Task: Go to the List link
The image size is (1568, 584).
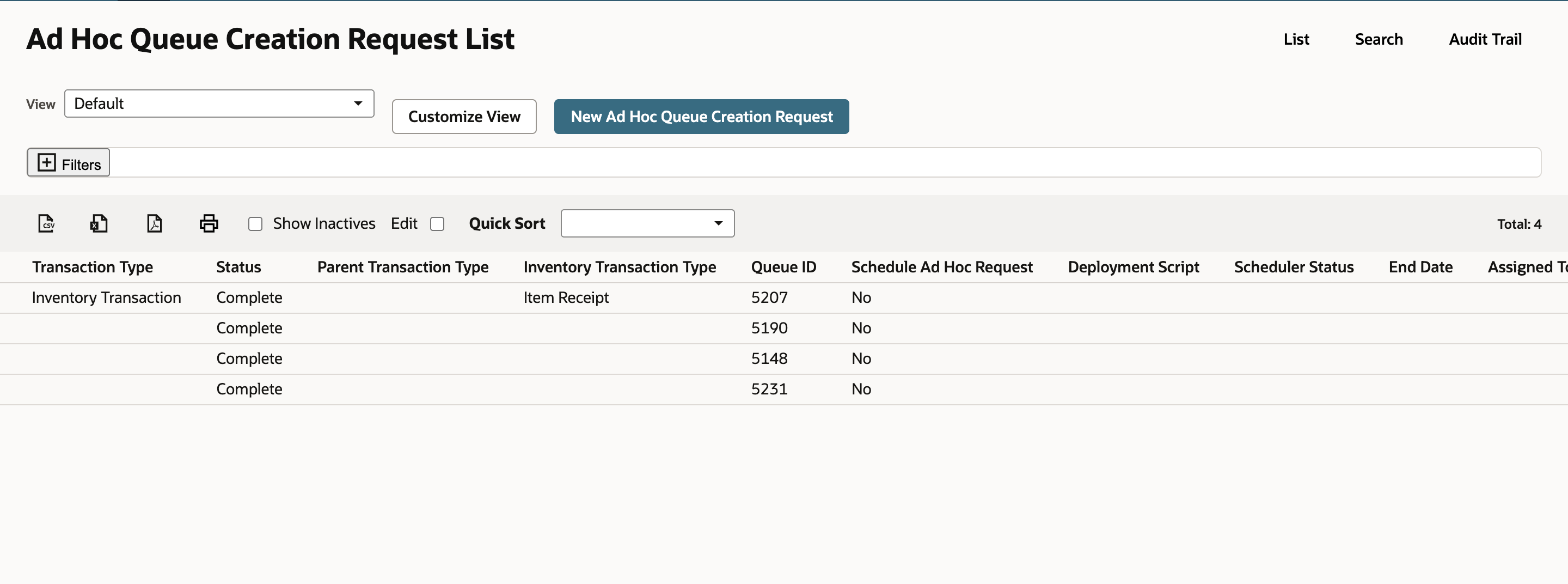Action: click(1296, 40)
